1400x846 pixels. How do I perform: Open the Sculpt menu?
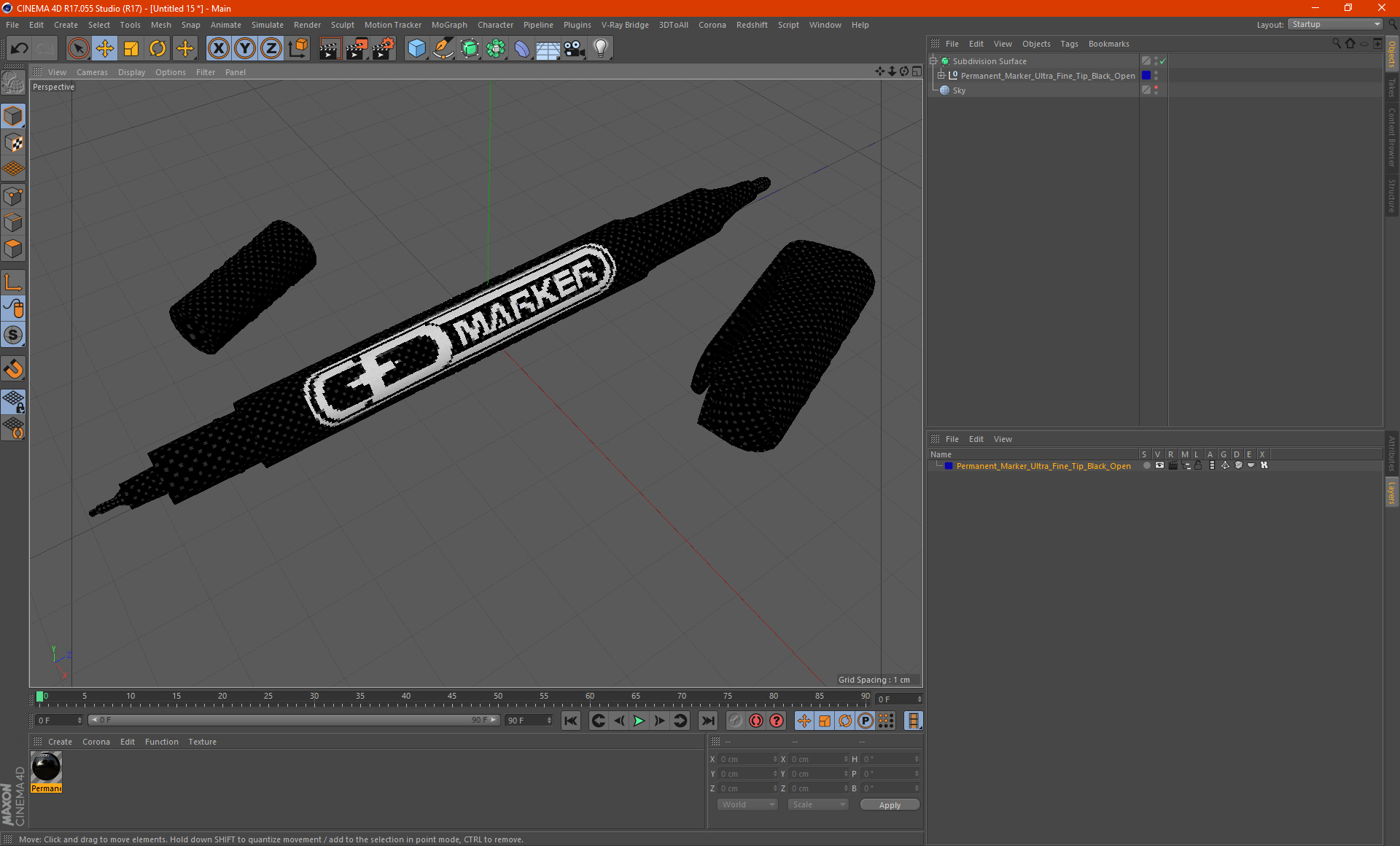pyautogui.click(x=343, y=25)
